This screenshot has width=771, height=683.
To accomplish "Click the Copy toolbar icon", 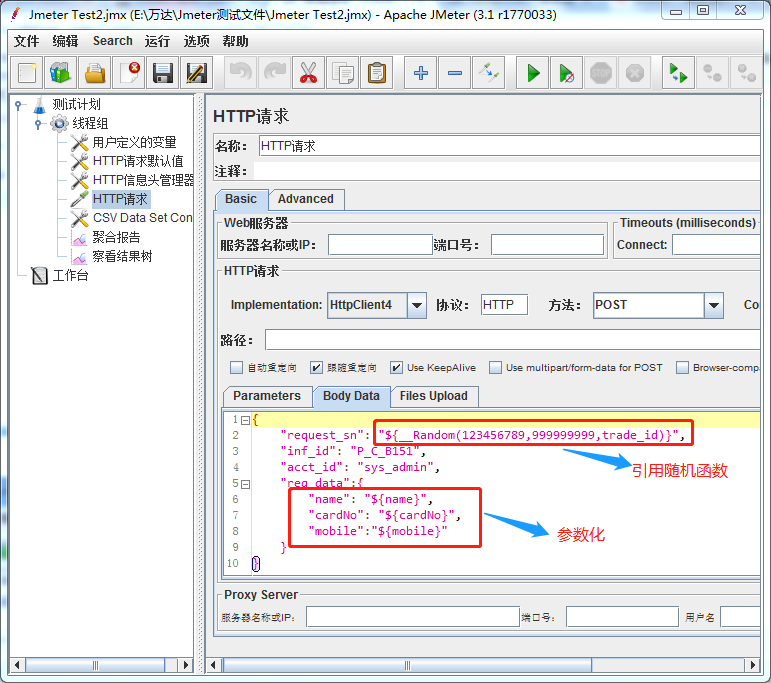I will pyautogui.click(x=342, y=73).
